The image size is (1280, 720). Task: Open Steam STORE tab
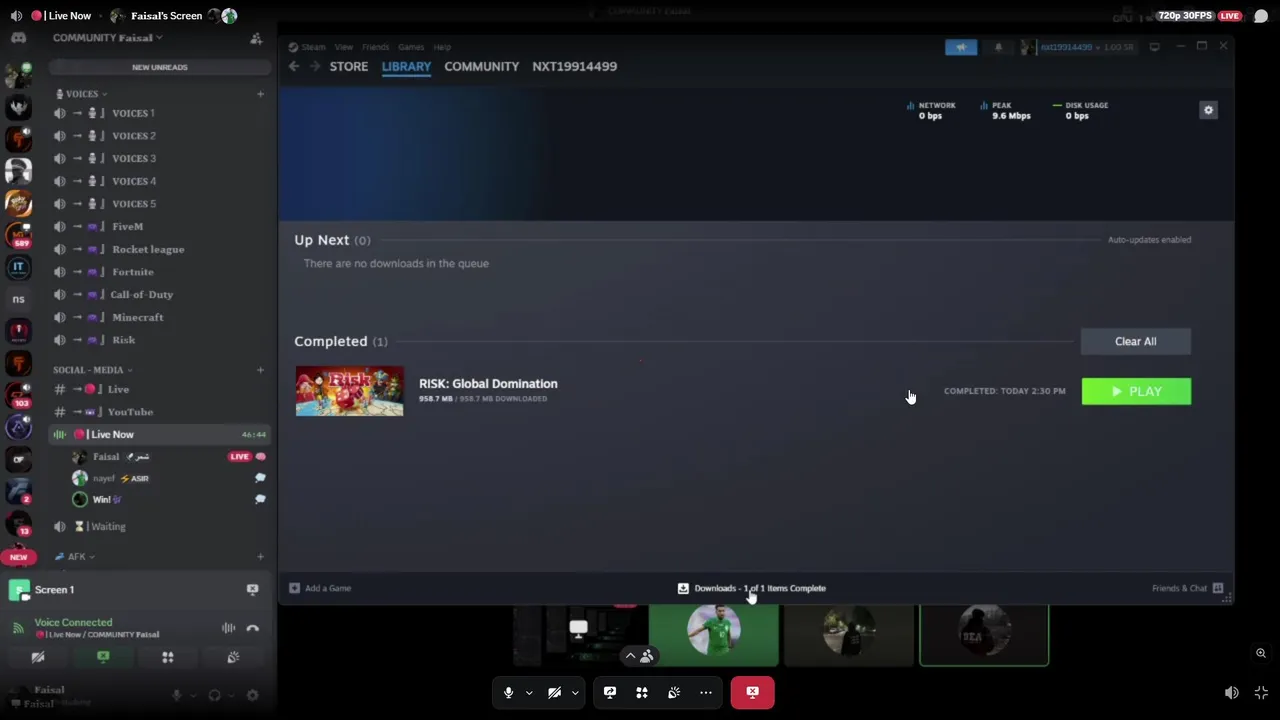(x=349, y=66)
